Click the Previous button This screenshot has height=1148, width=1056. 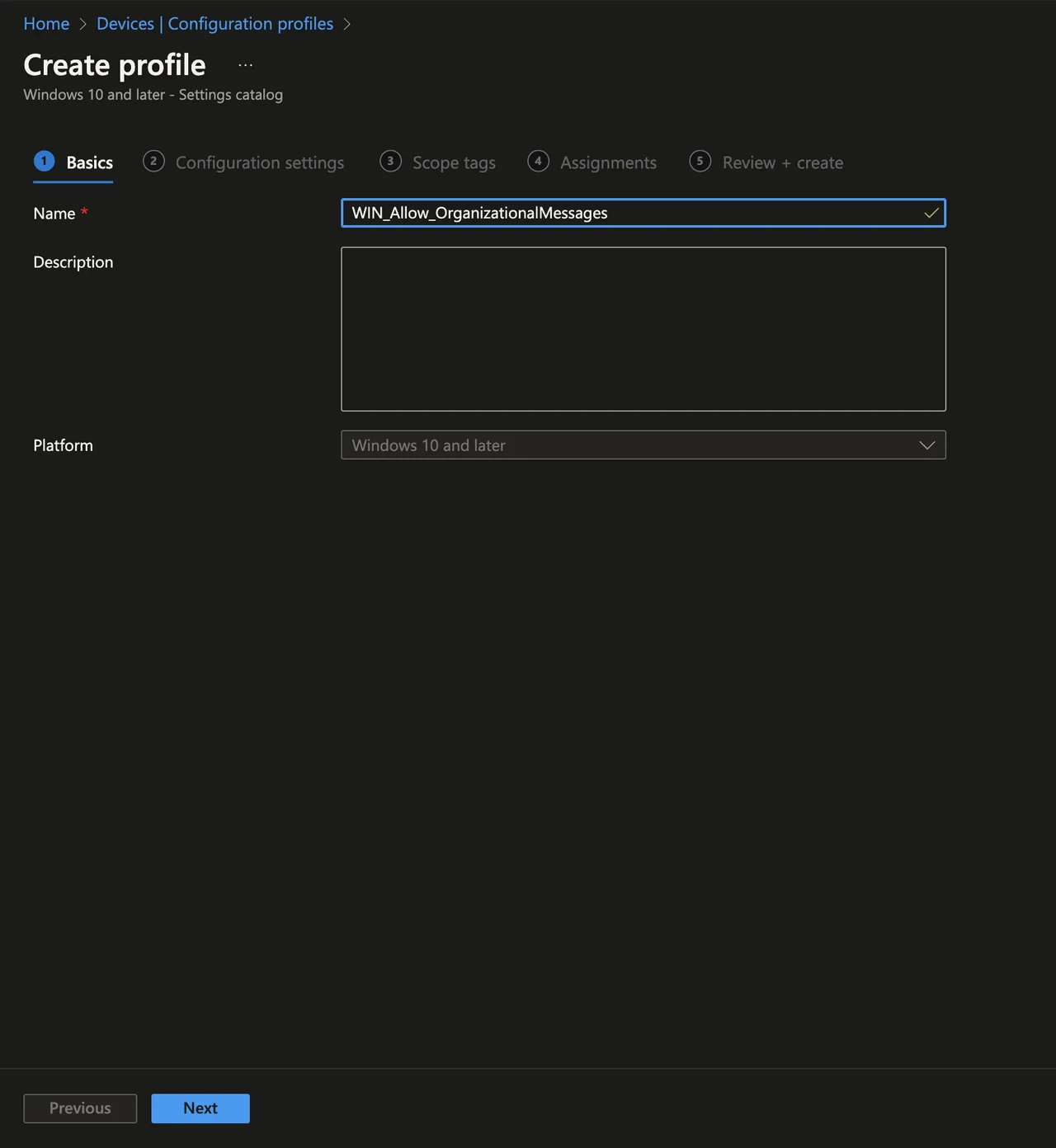80,1108
